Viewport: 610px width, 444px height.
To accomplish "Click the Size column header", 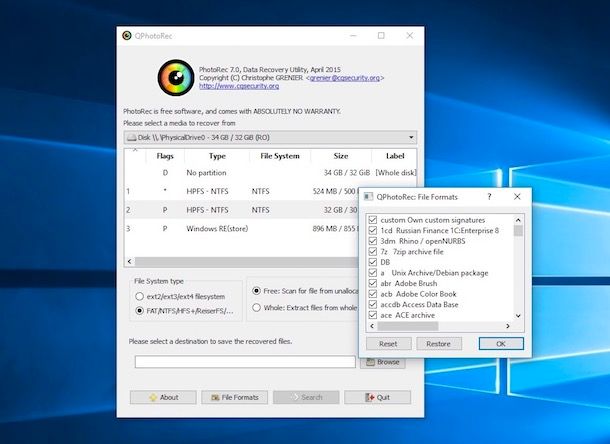I will point(341,156).
